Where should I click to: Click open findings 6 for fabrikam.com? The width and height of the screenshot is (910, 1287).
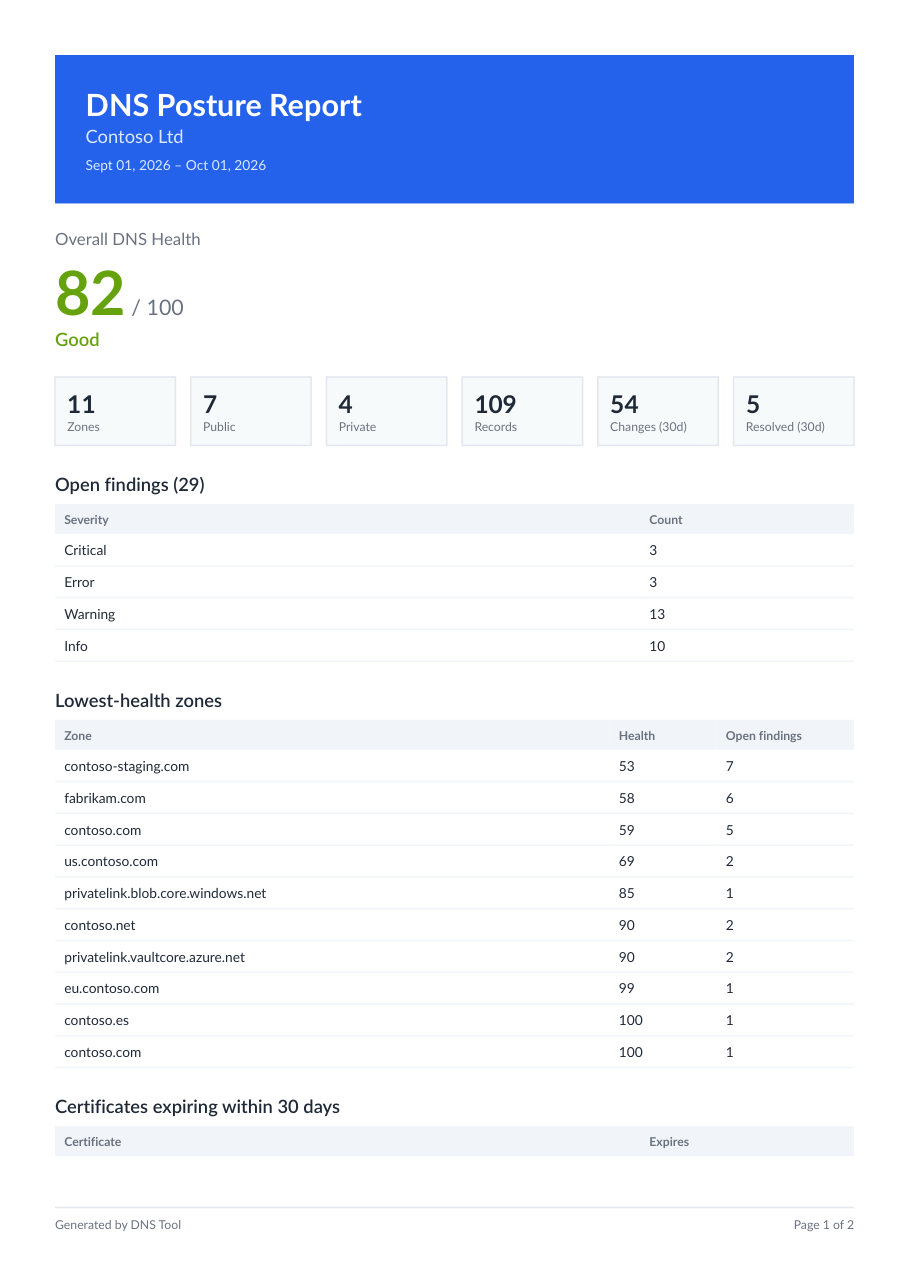(730, 798)
